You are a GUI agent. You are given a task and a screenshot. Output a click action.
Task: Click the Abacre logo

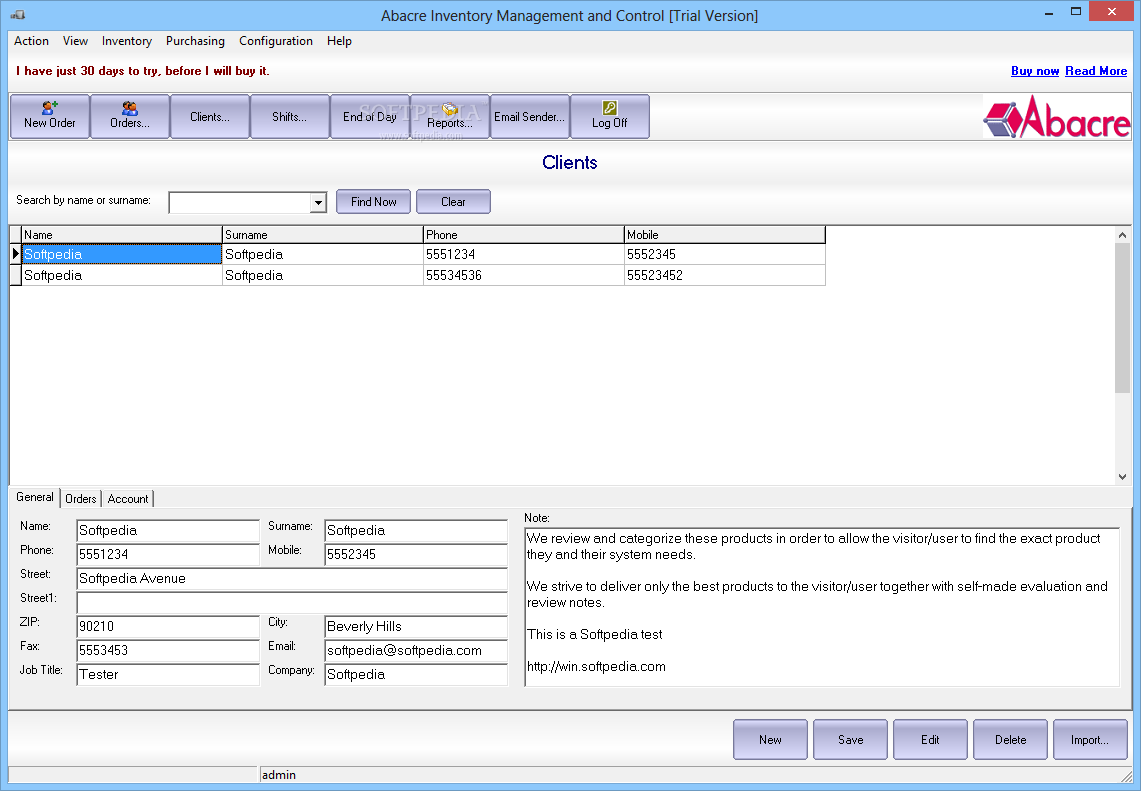pos(1057,117)
